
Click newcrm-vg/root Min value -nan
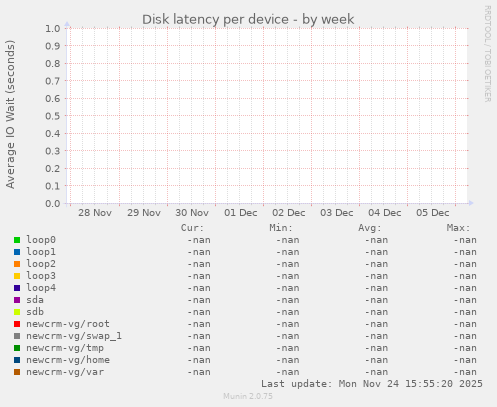pos(287,324)
